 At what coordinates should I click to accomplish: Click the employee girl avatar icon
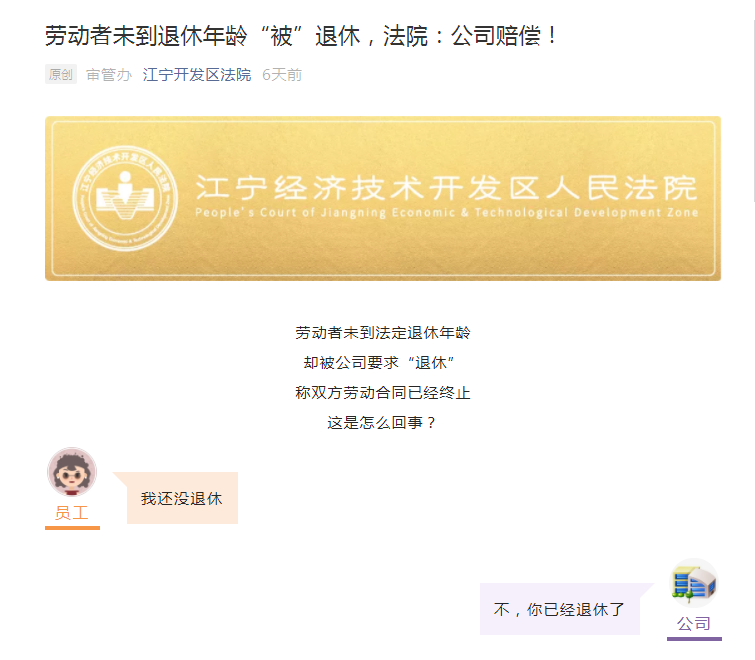[x=72, y=471]
